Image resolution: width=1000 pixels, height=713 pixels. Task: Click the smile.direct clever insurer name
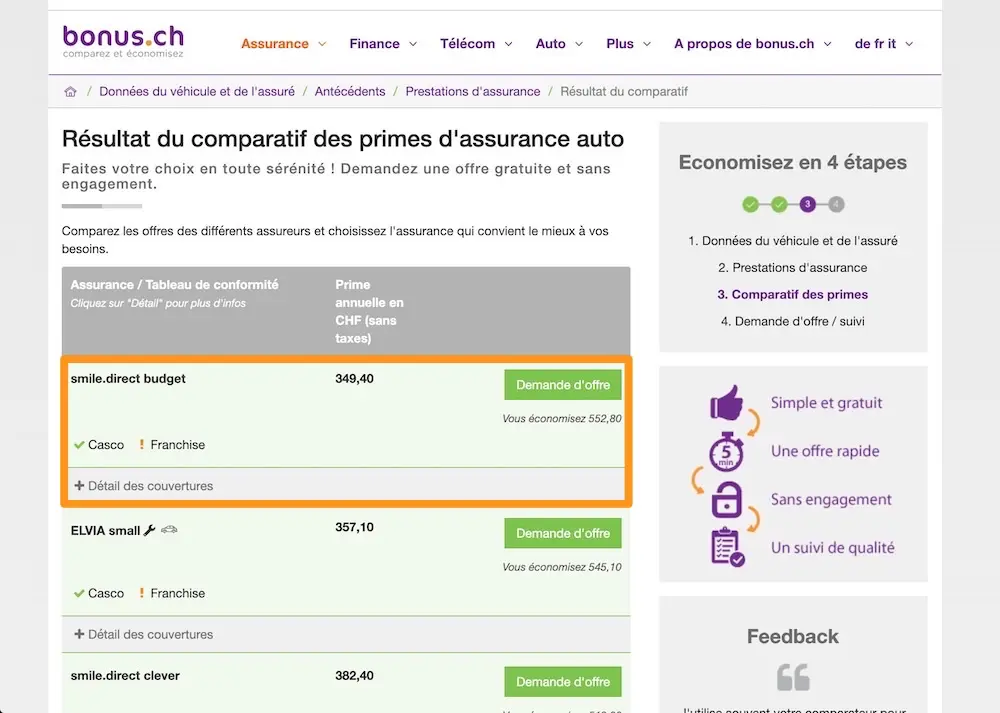(x=125, y=676)
